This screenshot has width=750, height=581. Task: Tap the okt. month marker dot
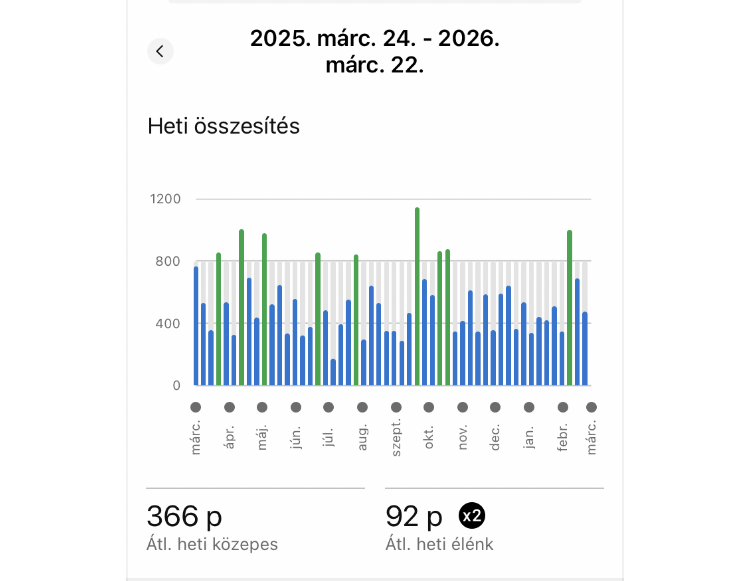(x=428, y=407)
